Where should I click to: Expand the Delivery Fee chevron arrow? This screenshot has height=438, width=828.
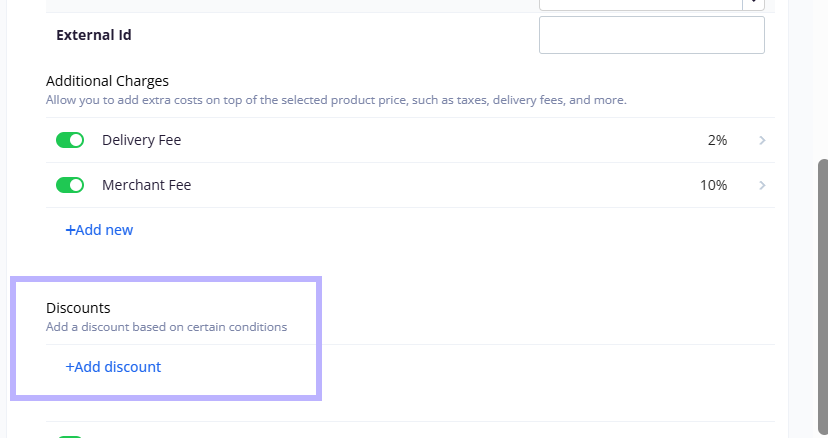762,140
